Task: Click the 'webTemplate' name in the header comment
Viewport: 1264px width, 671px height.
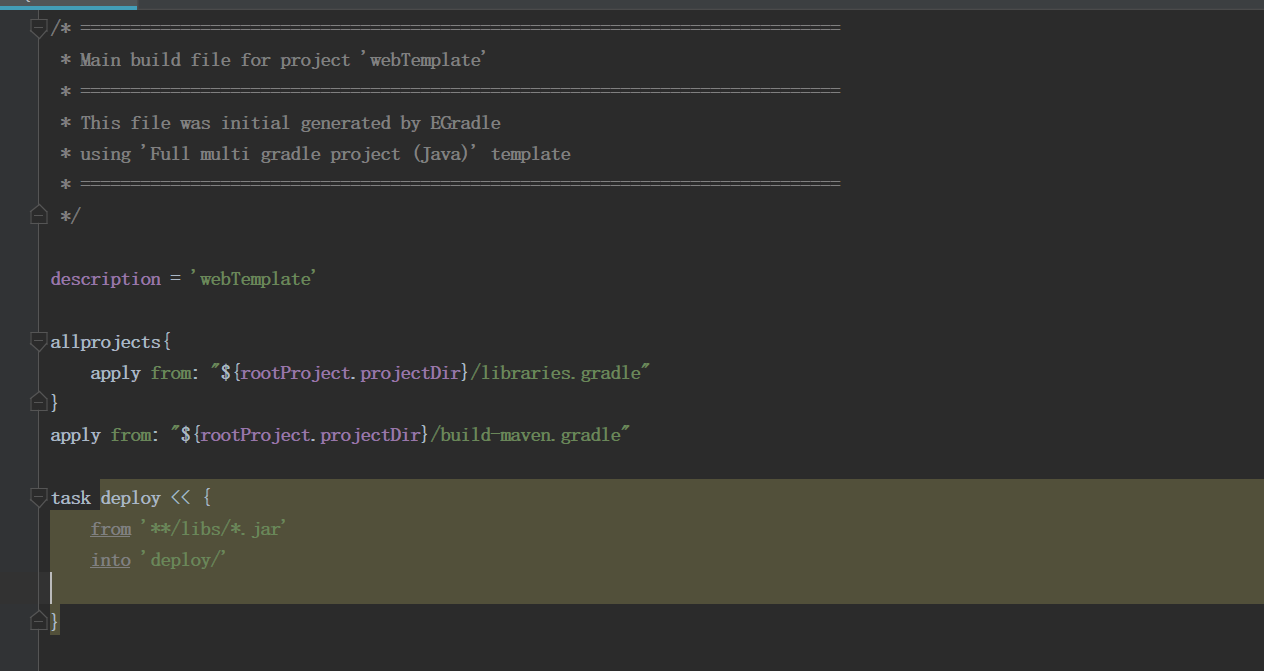Action: pos(425,60)
